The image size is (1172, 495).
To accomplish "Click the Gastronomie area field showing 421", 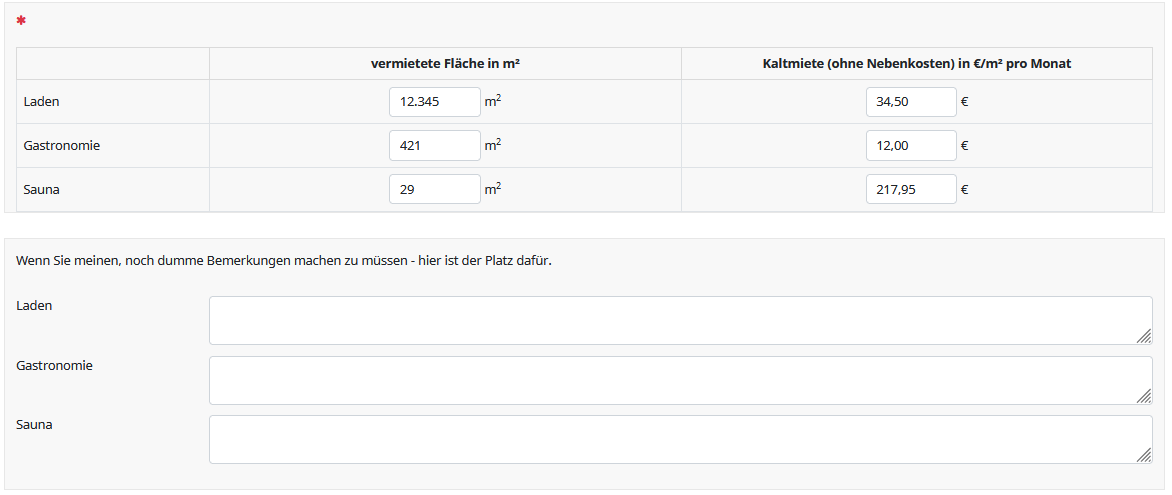I will coord(434,146).
